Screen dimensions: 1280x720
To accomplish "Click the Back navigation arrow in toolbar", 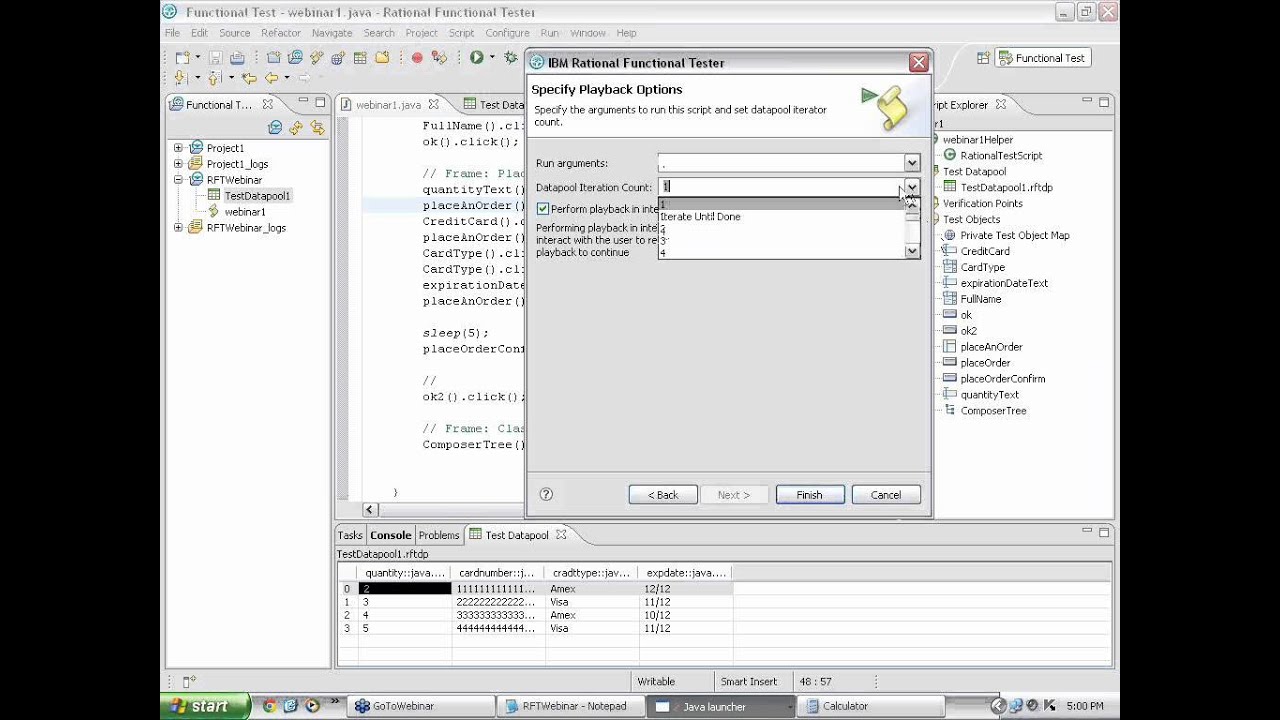I will click(271, 77).
